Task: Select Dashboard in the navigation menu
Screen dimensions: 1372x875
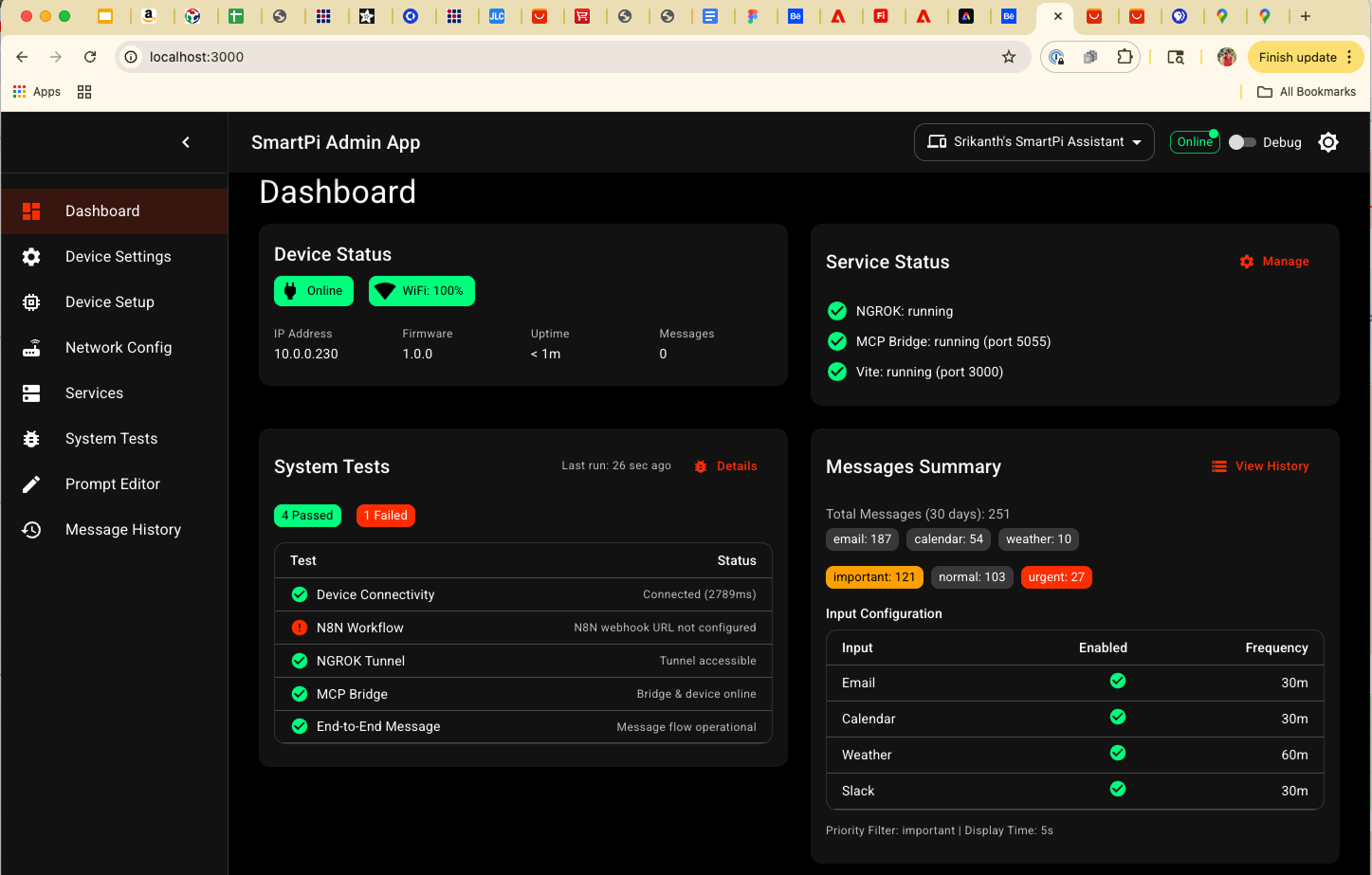Action: [x=102, y=210]
